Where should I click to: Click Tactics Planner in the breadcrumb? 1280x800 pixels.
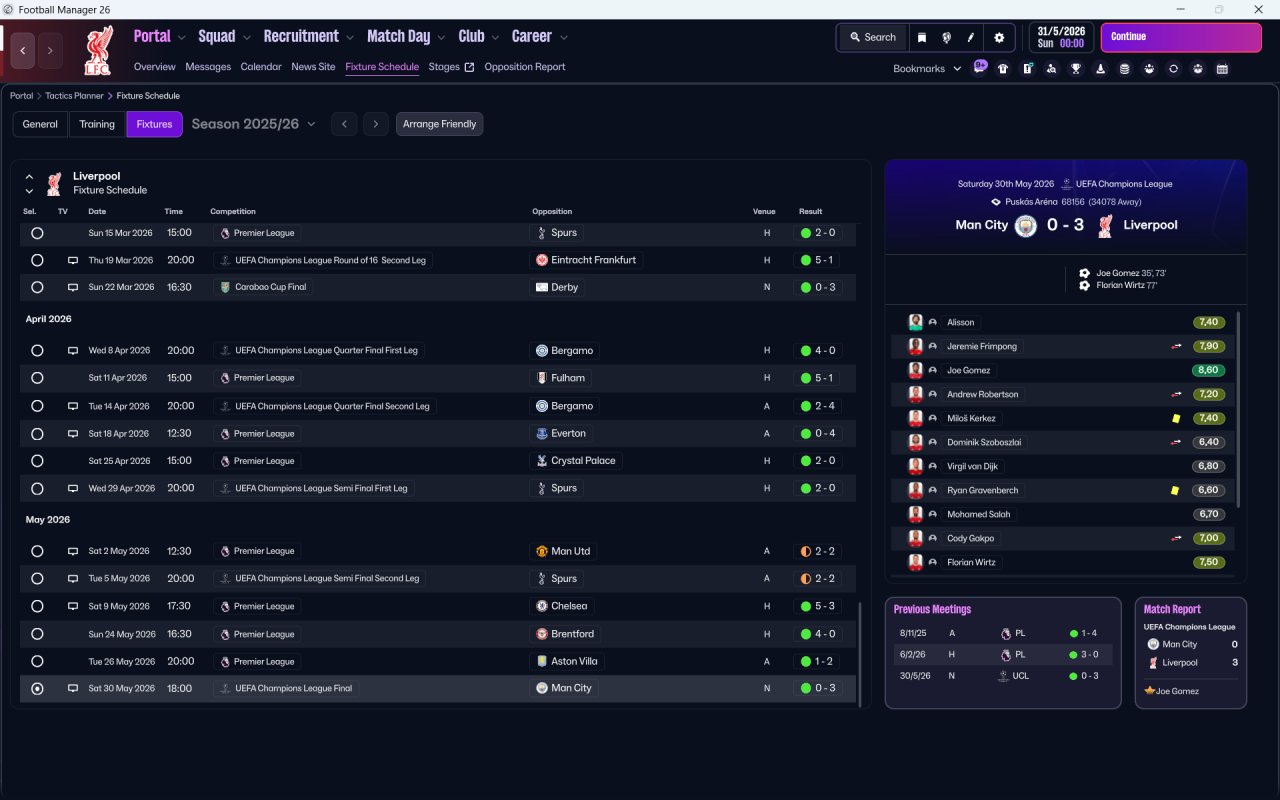[75, 96]
